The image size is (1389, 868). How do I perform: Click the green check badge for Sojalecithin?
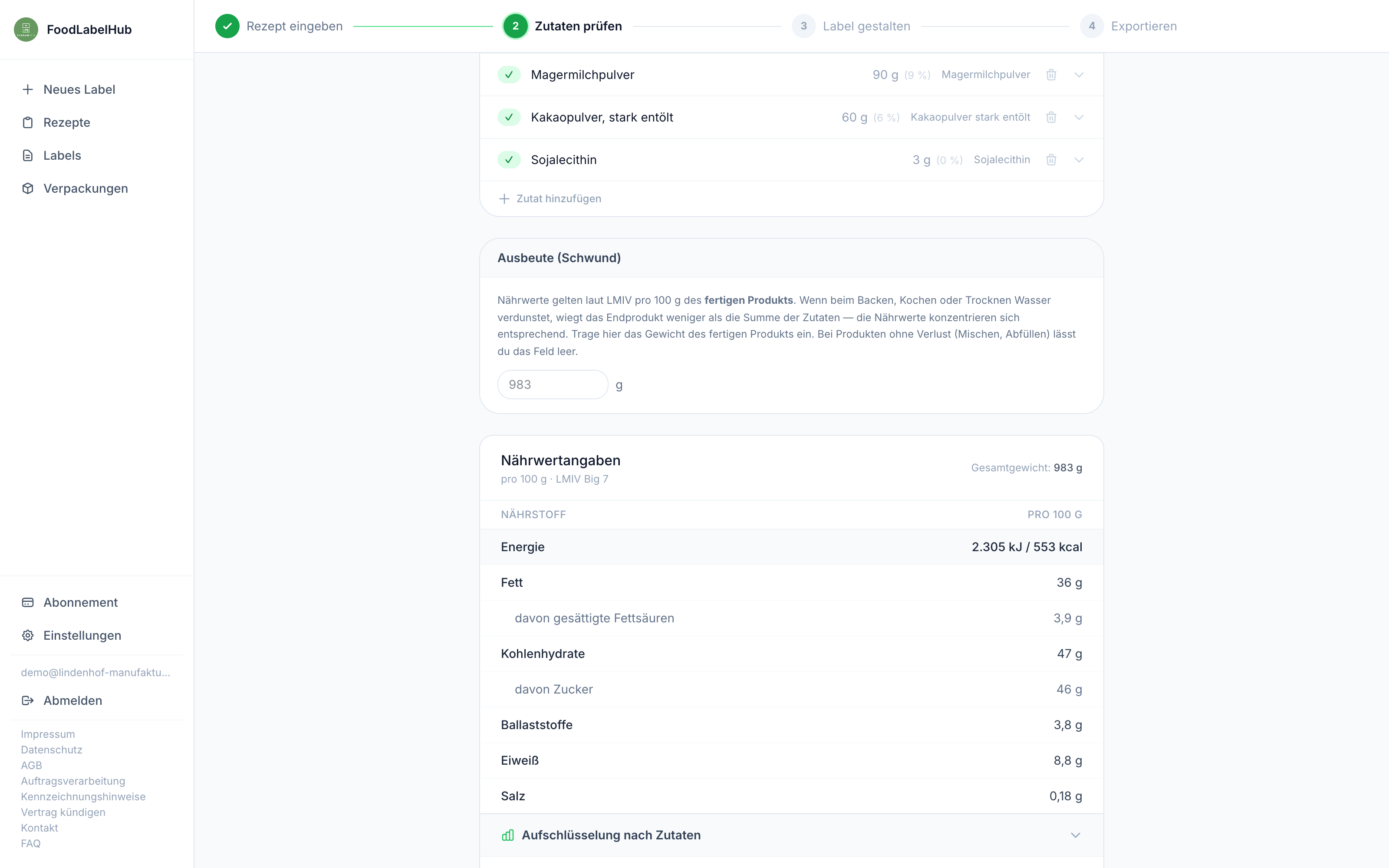(x=509, y=160)
